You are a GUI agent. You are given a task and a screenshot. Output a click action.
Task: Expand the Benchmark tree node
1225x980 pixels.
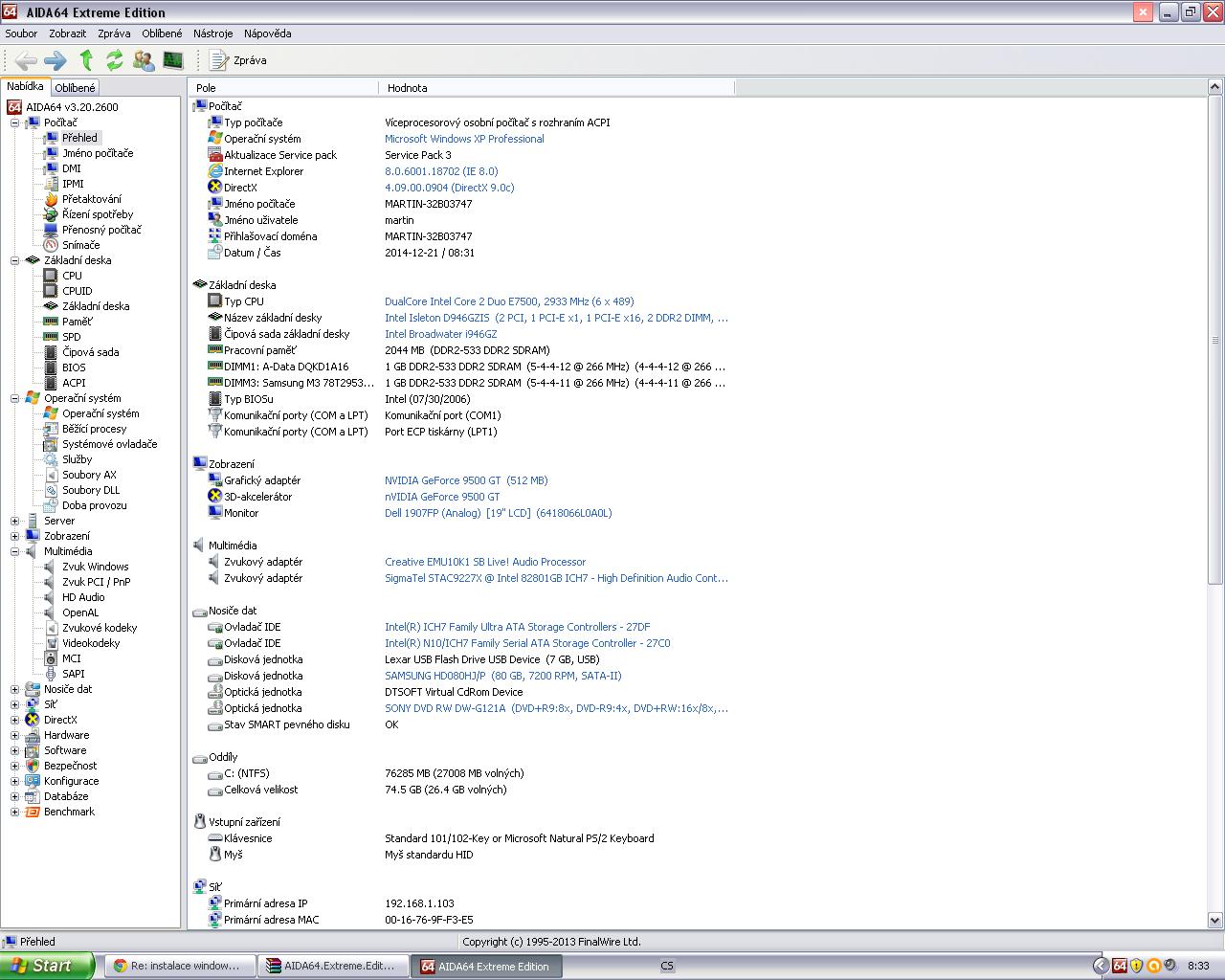click(14, 812)
